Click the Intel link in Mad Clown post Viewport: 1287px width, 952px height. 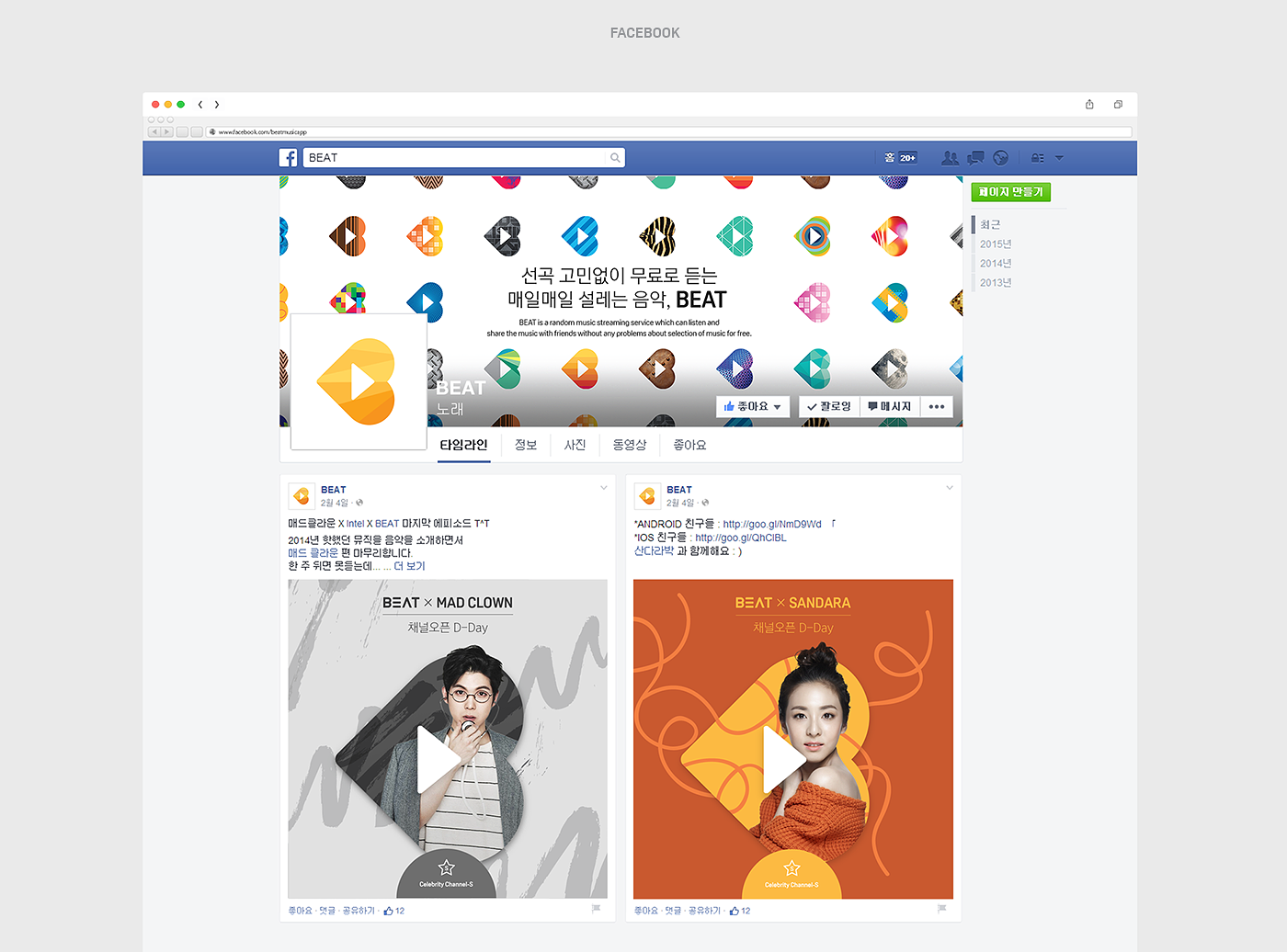[355, 524]
